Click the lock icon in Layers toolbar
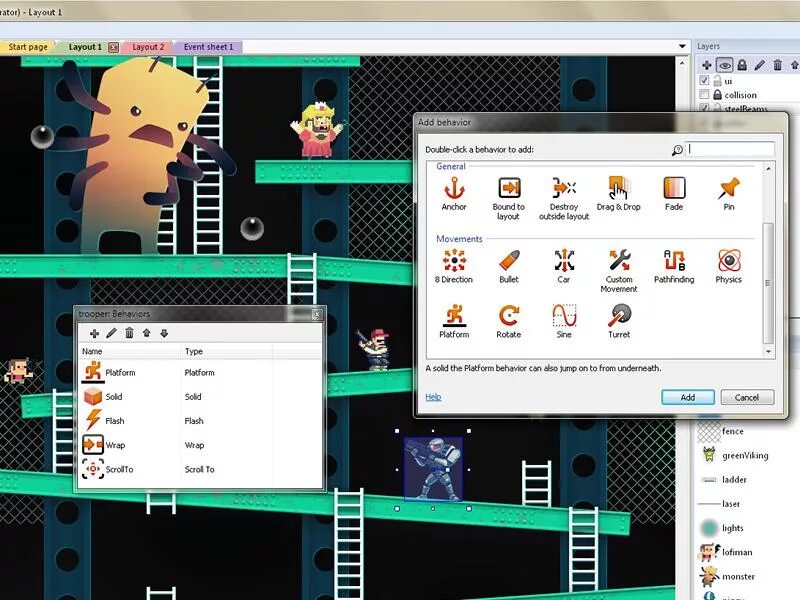 click(x=742, y=65)
